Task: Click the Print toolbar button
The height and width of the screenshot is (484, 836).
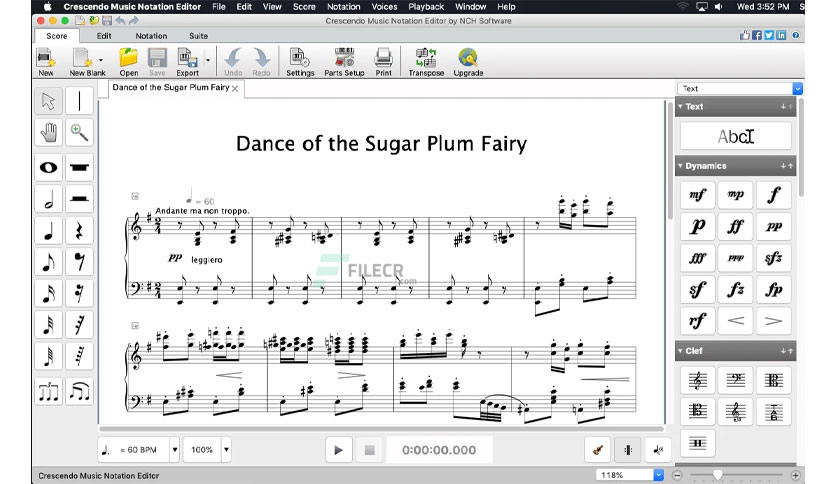Action: (x=383, y=62)
